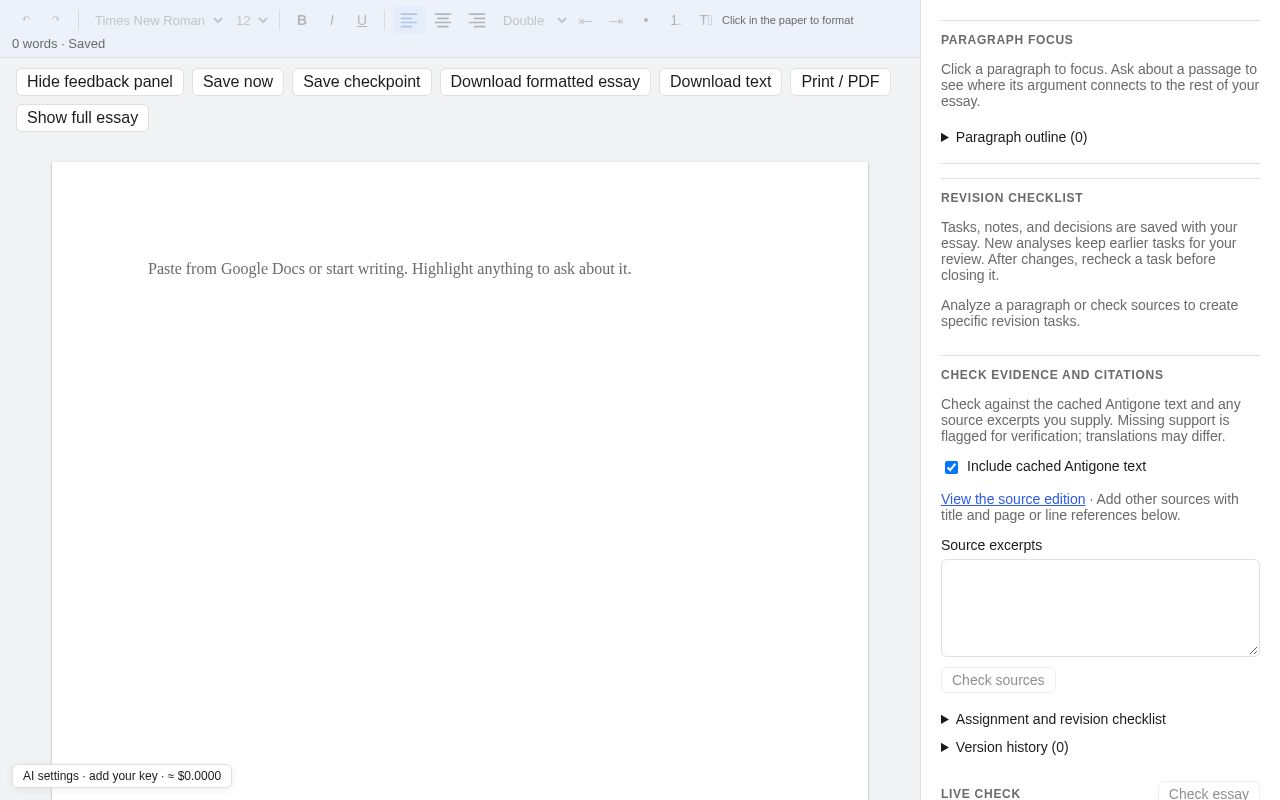Click the Print / PDF button
The width and height of the screenshot is (1280, 800).
click(x=840, y=82)
